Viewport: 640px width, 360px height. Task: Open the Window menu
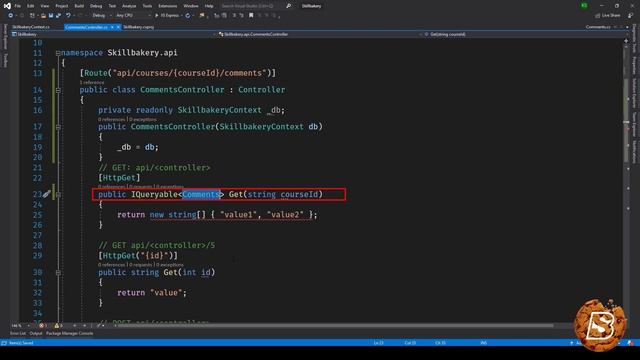pyautogui.click(x=191, y=6)
